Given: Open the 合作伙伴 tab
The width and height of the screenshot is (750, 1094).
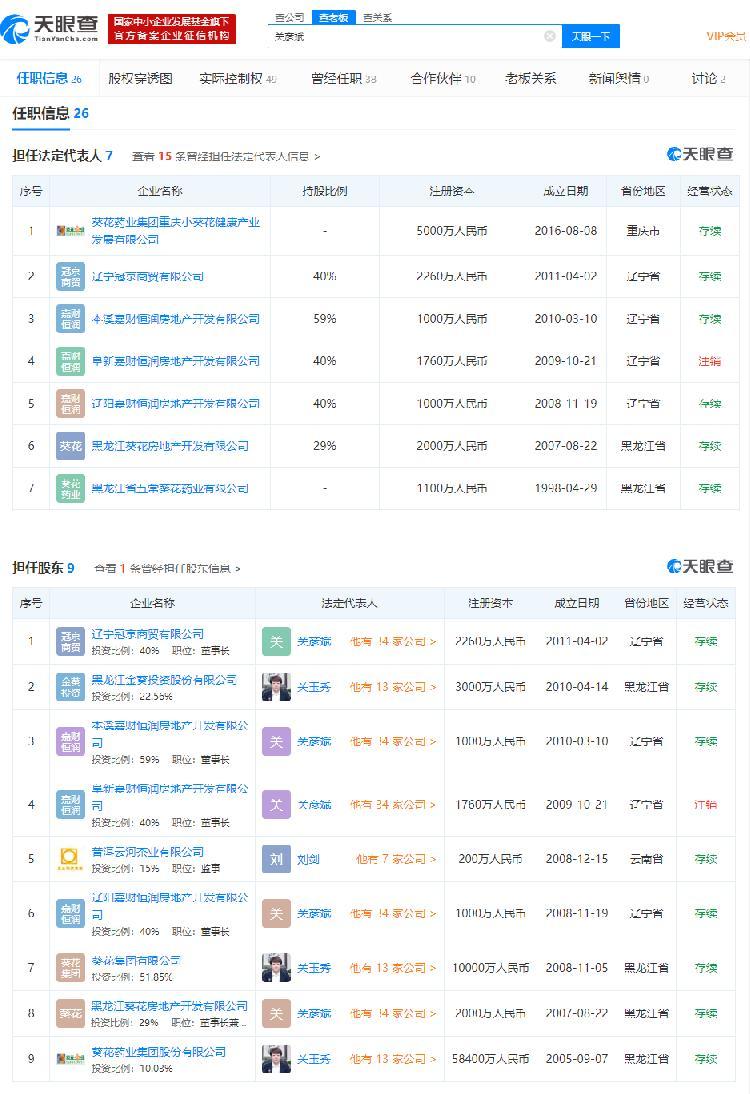Looking at the screenshot, I should pos(443,78).
